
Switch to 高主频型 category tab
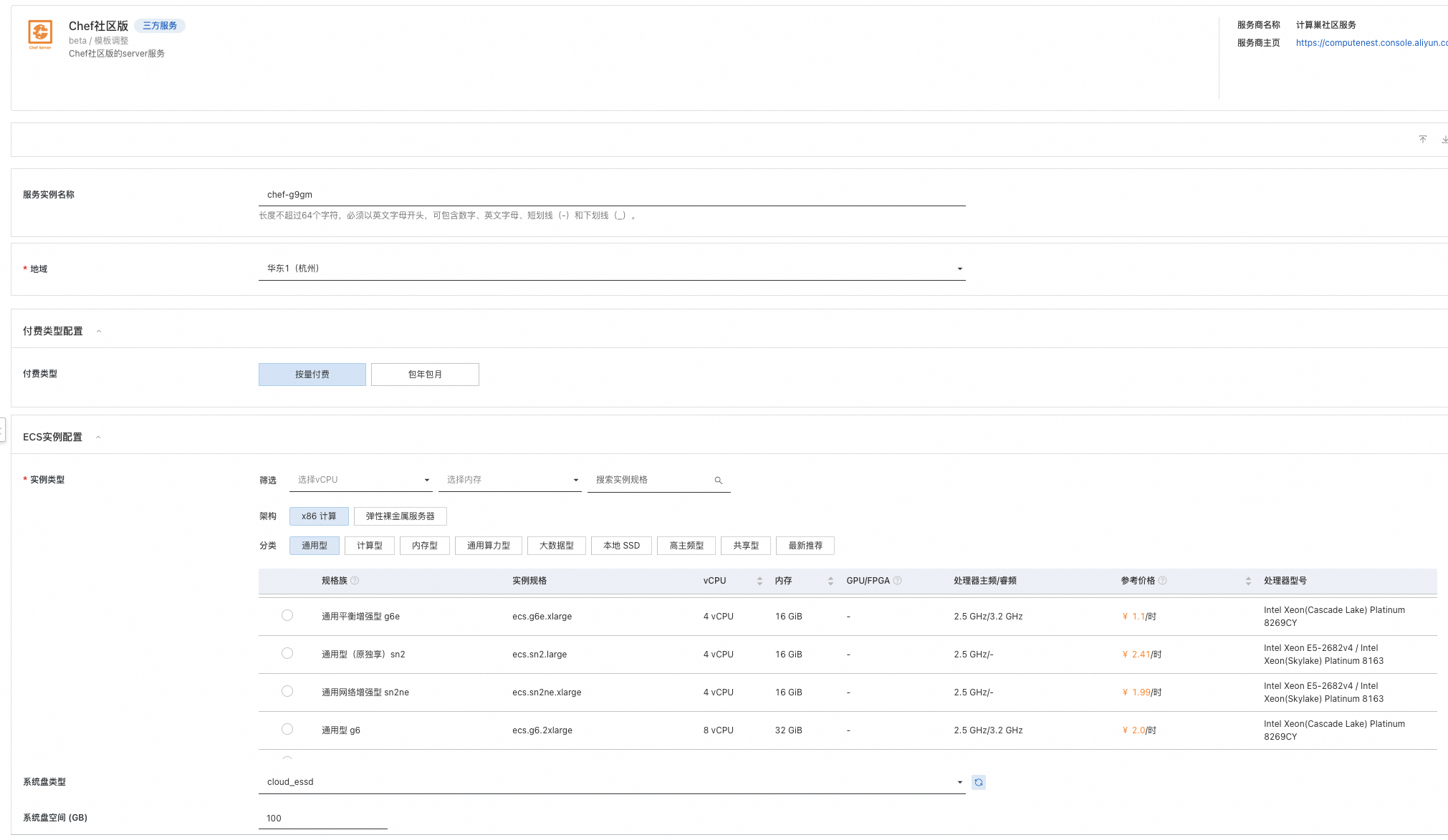686,546
